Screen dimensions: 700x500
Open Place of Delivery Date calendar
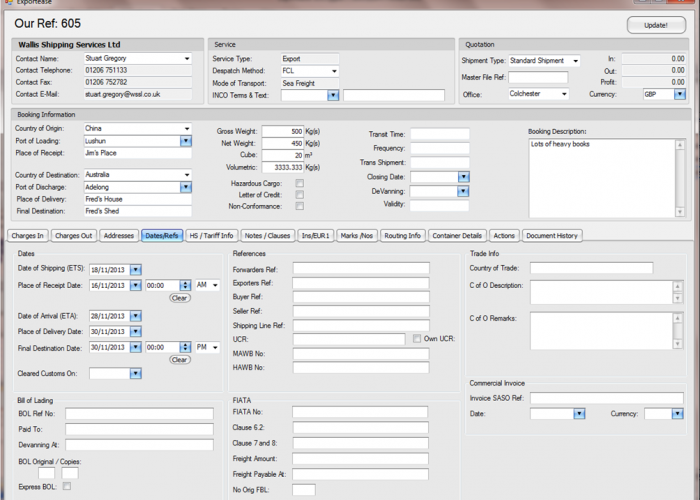click(x=136, y=332)
